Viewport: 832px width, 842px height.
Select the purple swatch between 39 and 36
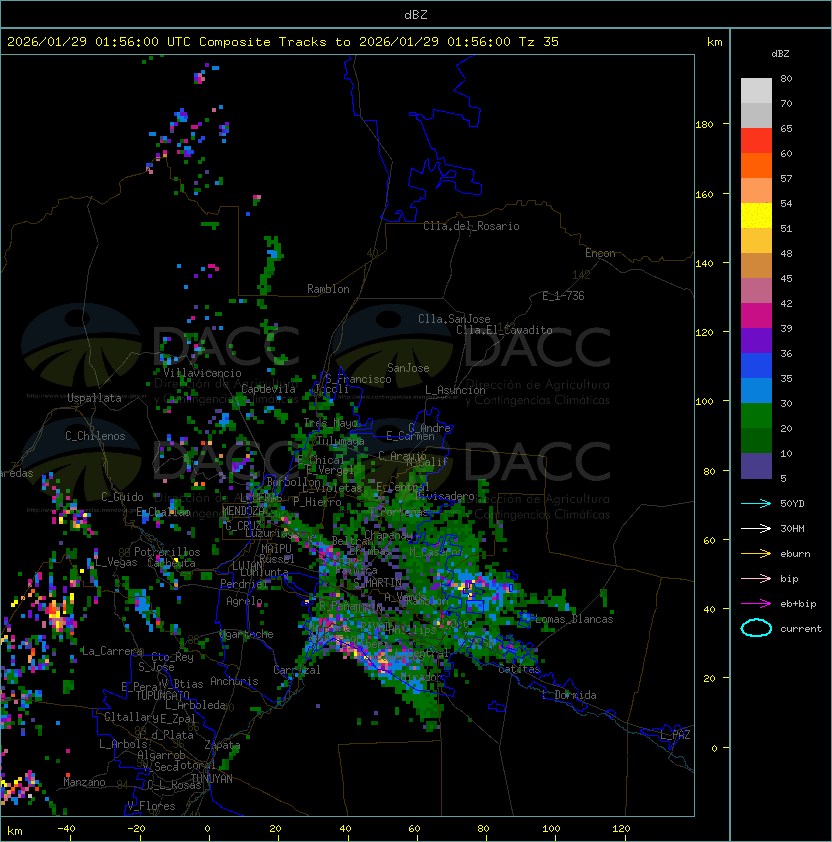756,340
